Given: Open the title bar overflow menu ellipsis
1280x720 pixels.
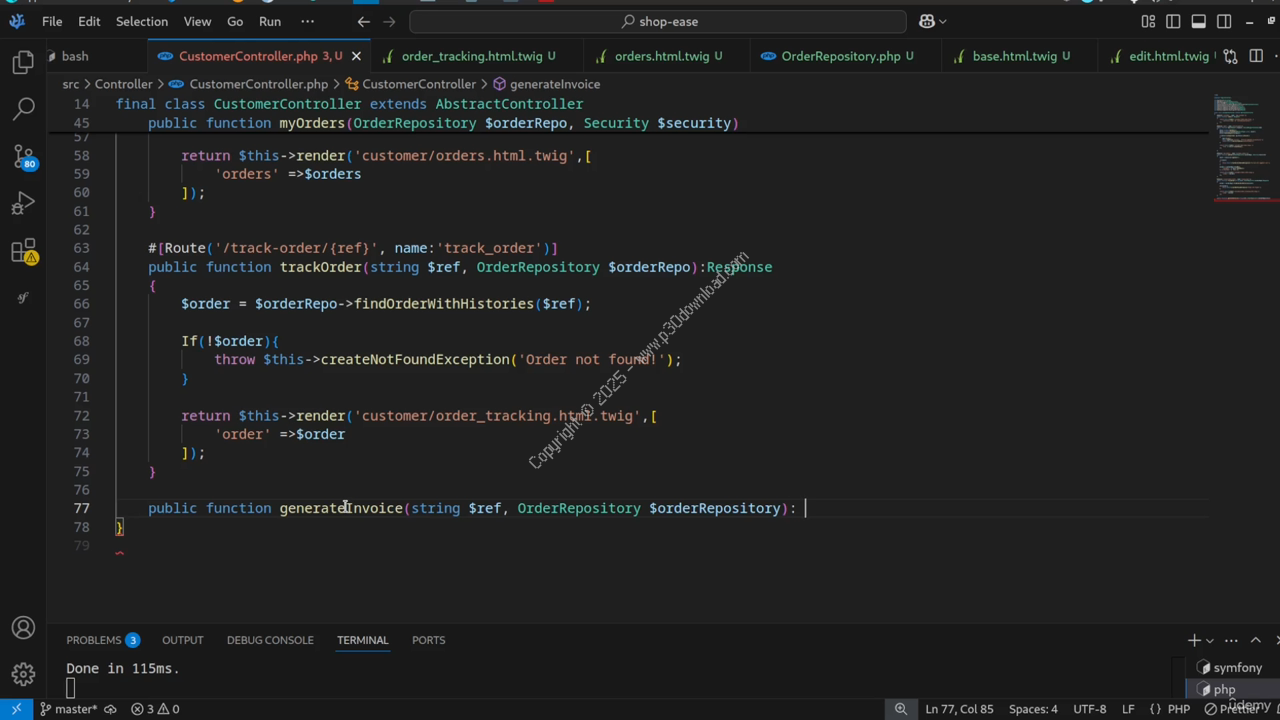Looking at the screenshot, I should 307,21.
